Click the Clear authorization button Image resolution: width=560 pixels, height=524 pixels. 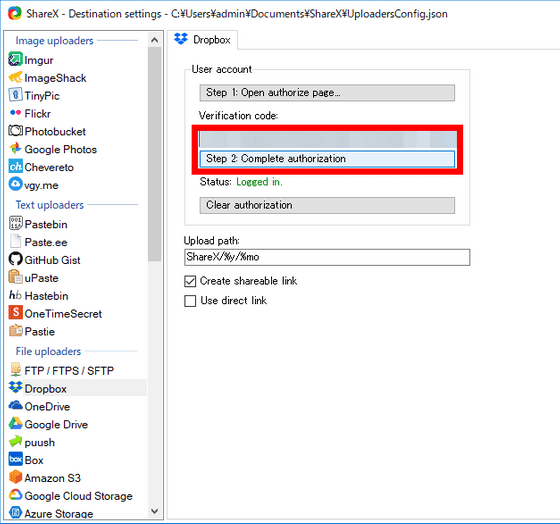[x=327, y=205]
